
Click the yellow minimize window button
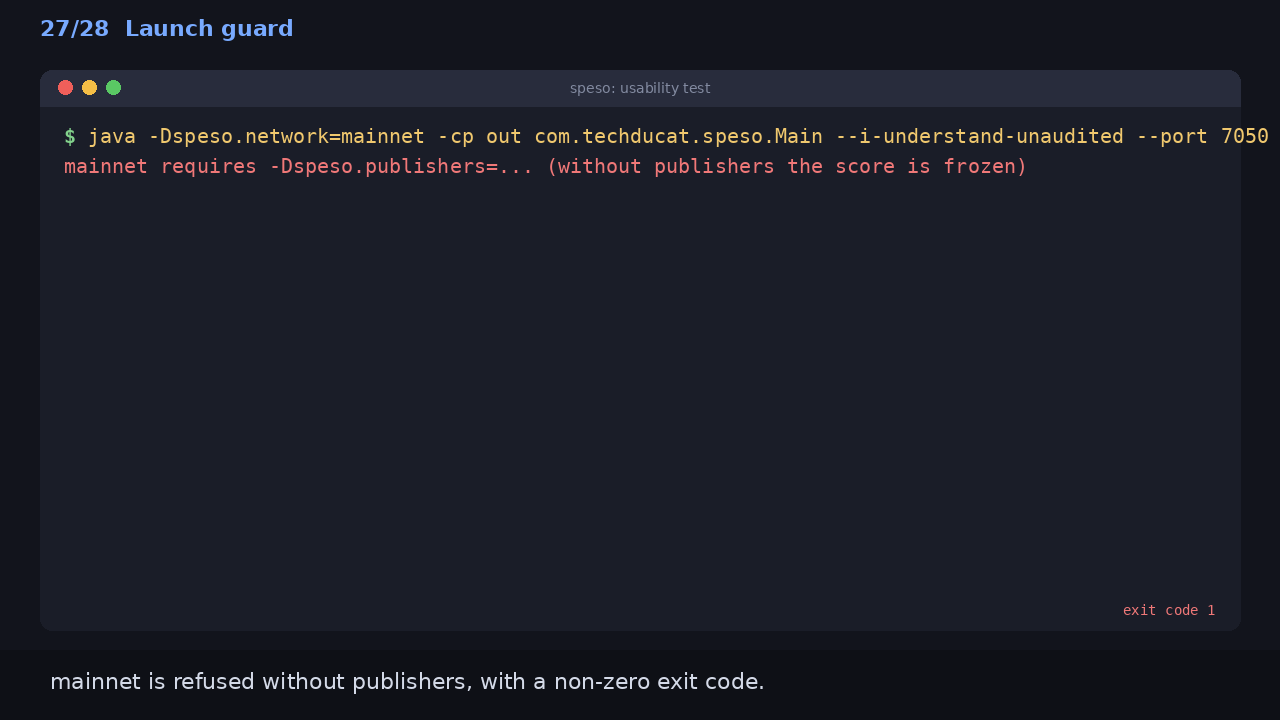90,88
